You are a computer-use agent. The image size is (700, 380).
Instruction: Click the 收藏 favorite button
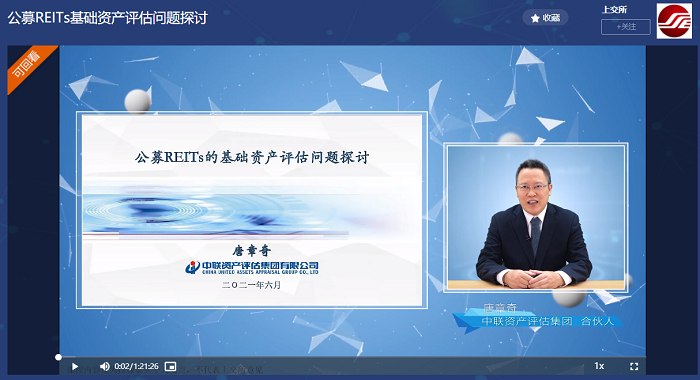tap(545, 18)
